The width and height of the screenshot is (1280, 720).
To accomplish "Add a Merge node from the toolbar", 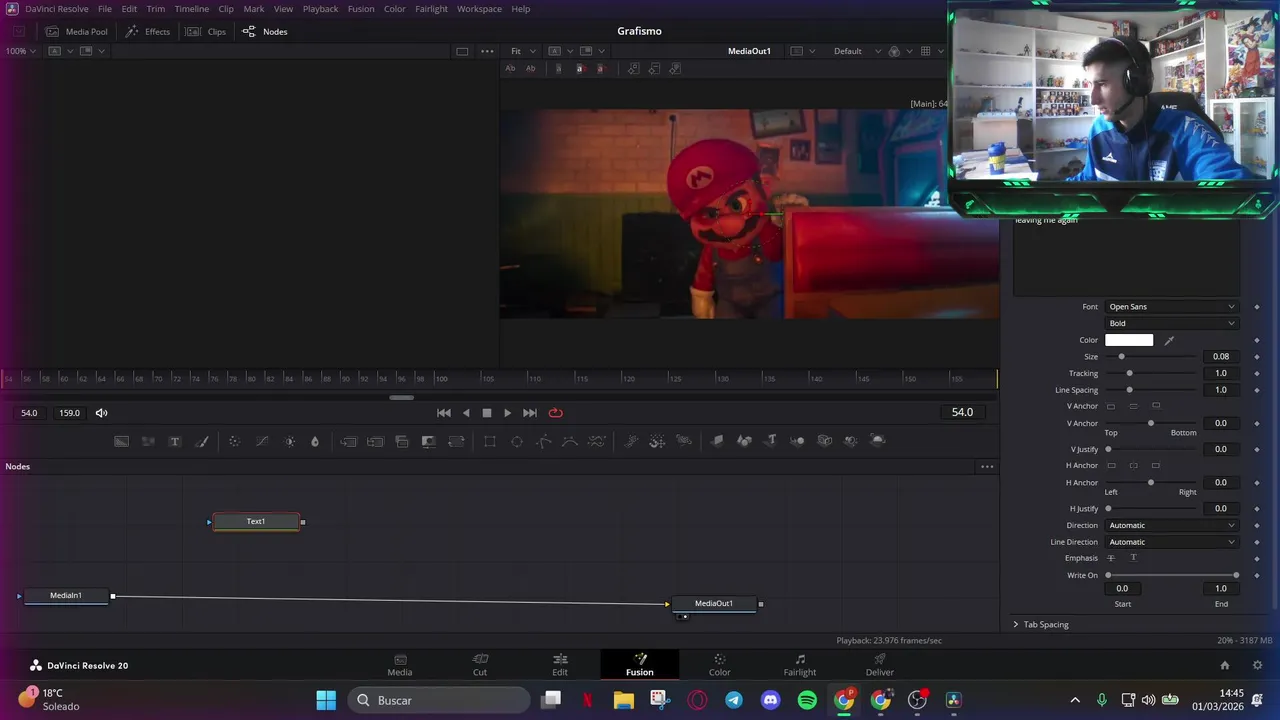I will (x=348, y=441).
